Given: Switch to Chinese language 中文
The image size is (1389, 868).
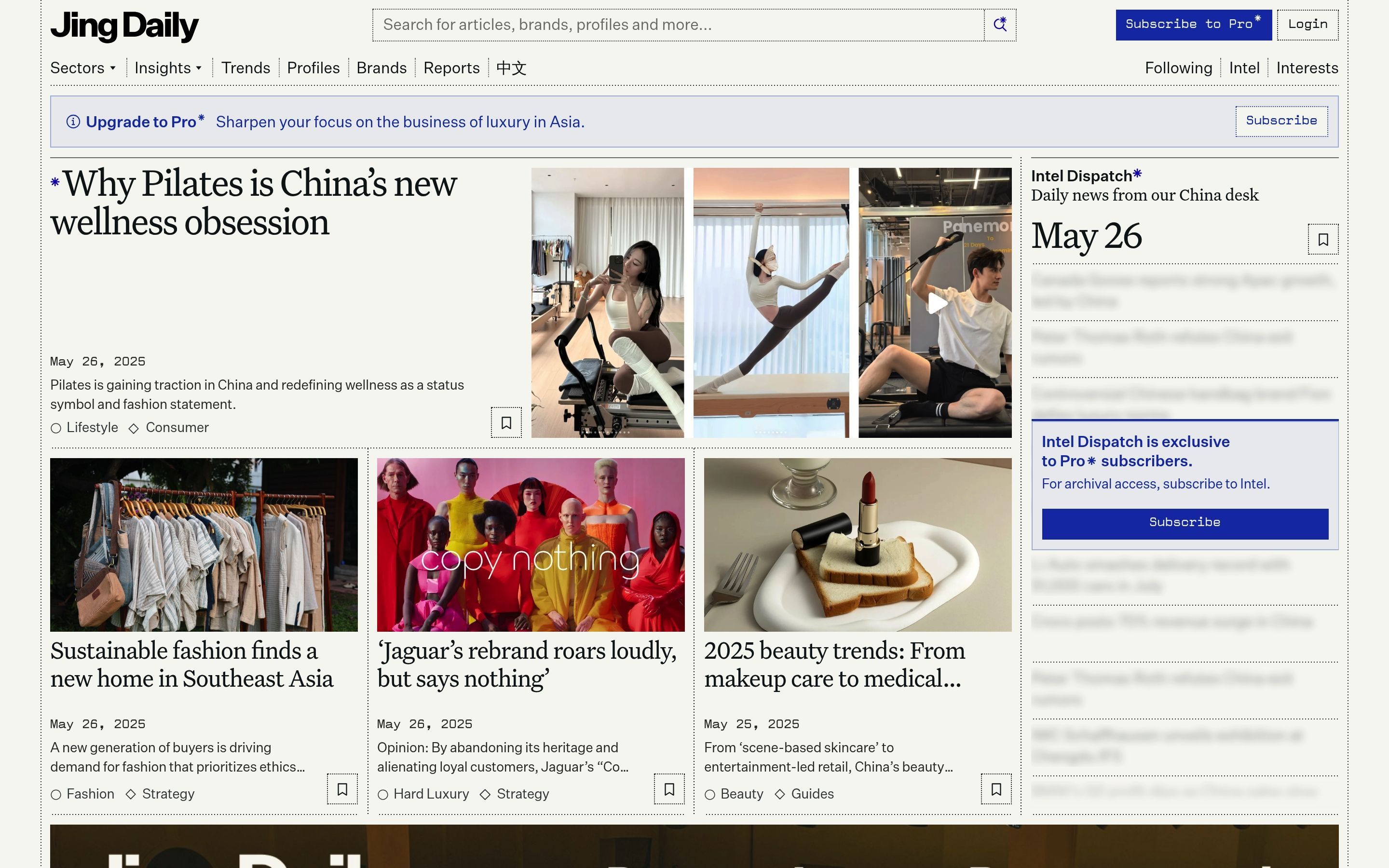Looking at the screenshot, I should point(511,68).
